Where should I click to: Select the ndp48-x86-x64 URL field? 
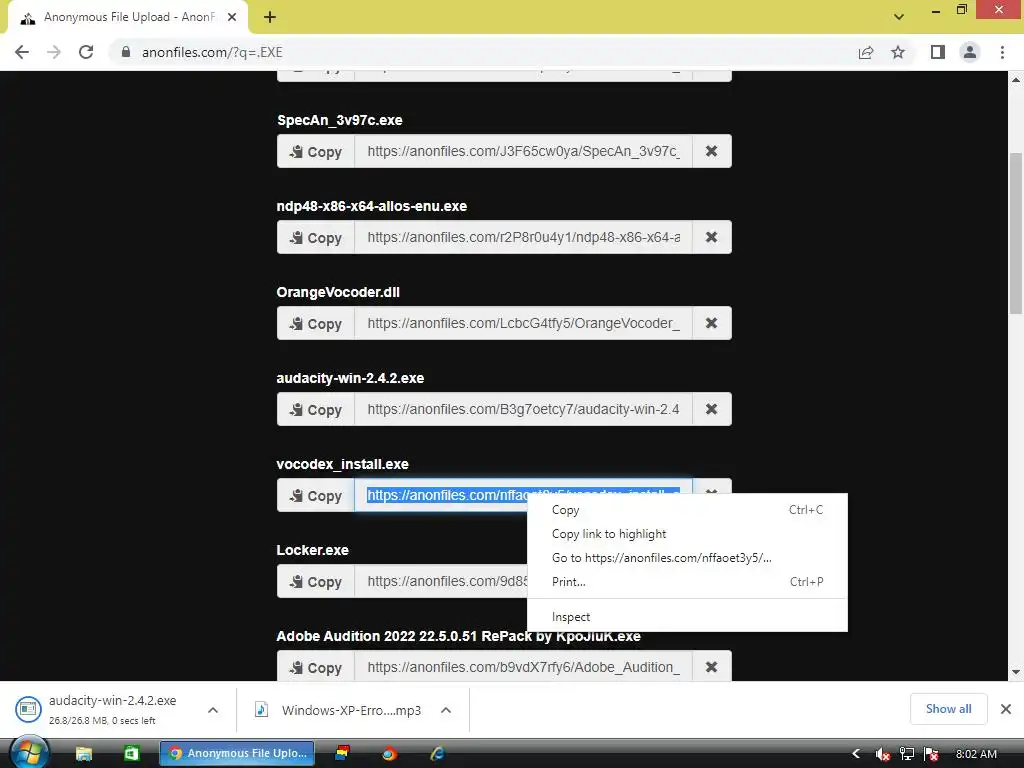coord(523,238)
